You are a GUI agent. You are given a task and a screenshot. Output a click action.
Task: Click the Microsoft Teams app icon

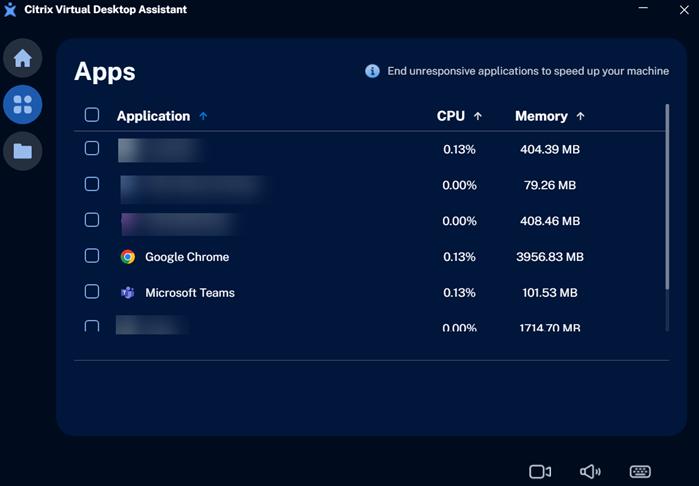tap(128, 292)
